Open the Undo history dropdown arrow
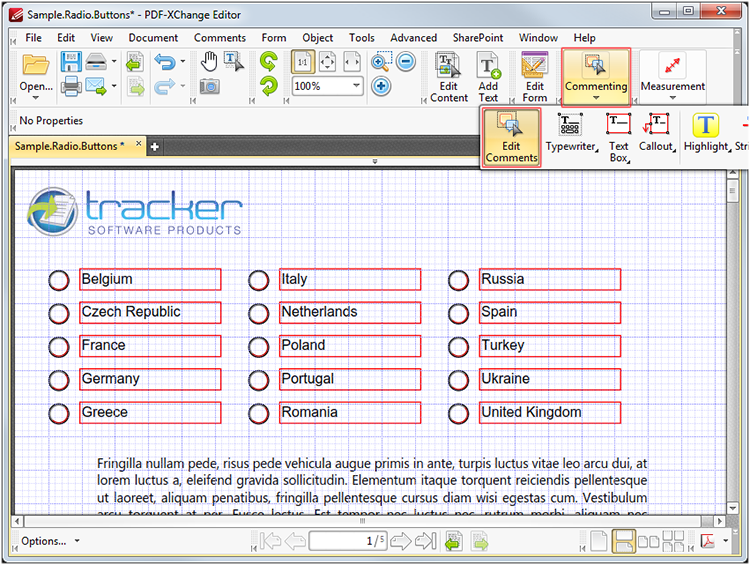The height and width of the screenshot is (565, 750). 183,61
